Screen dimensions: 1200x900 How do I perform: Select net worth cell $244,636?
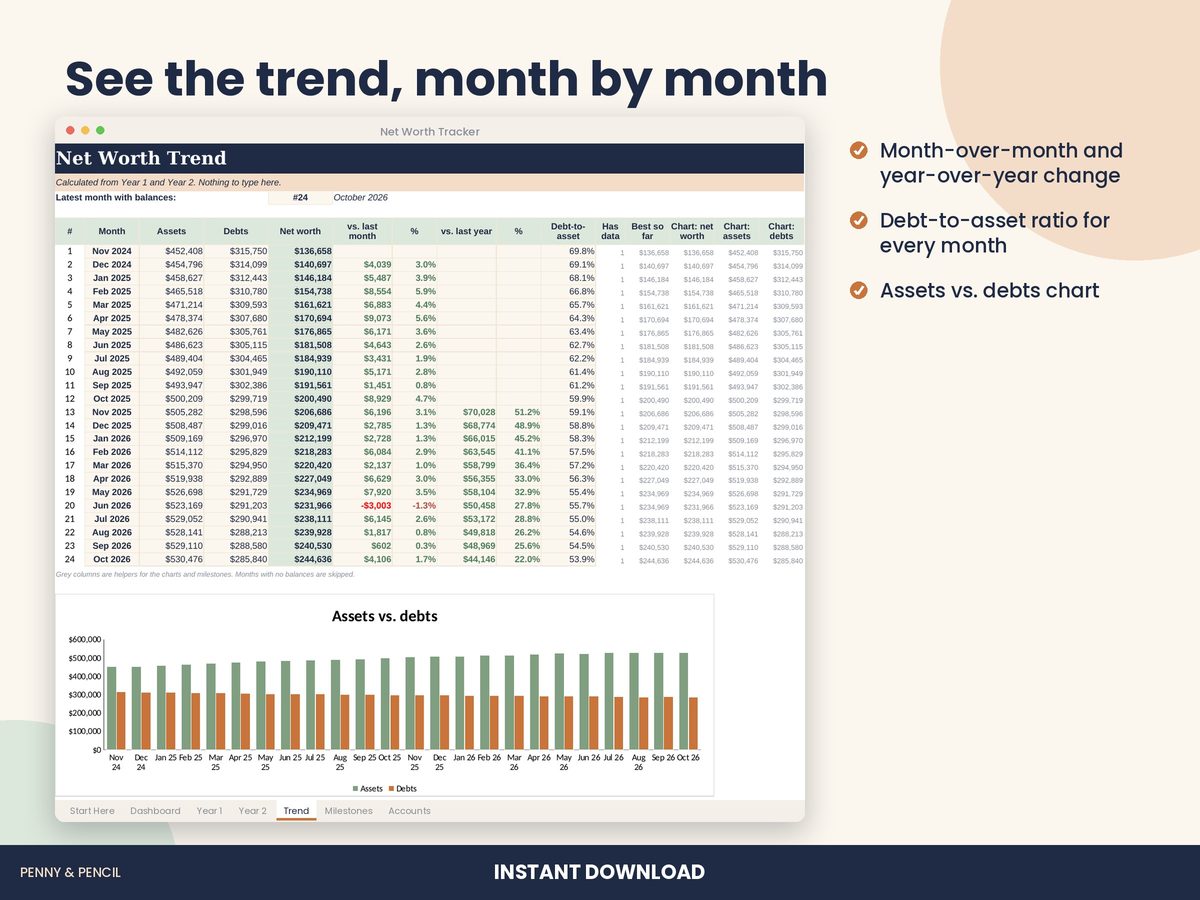coord(300,559)
